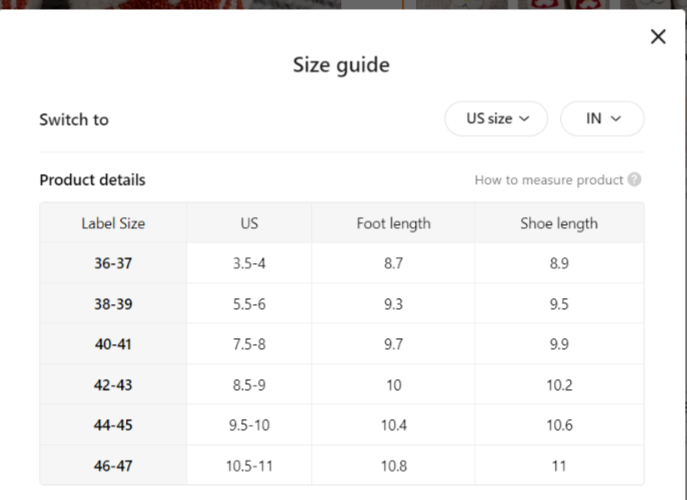Open the US size dropdown
687x500 pixels.
496,118
